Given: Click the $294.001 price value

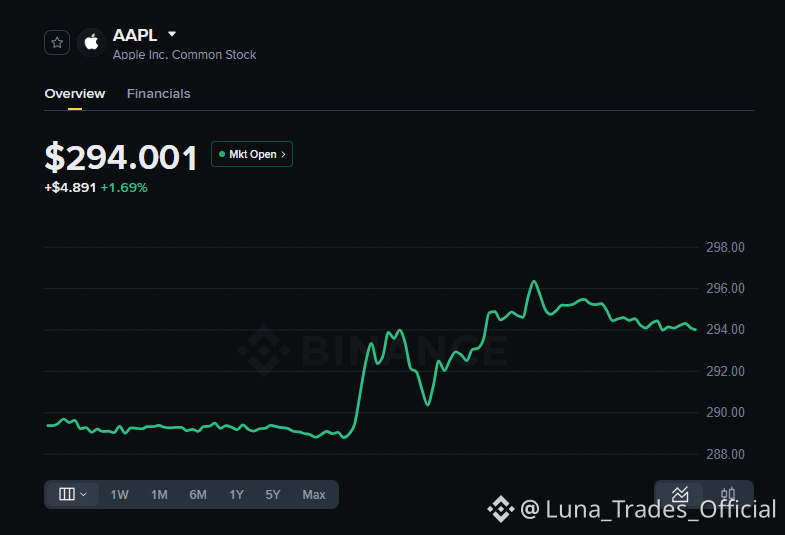Looking at the screenshot, I should 121,158.
